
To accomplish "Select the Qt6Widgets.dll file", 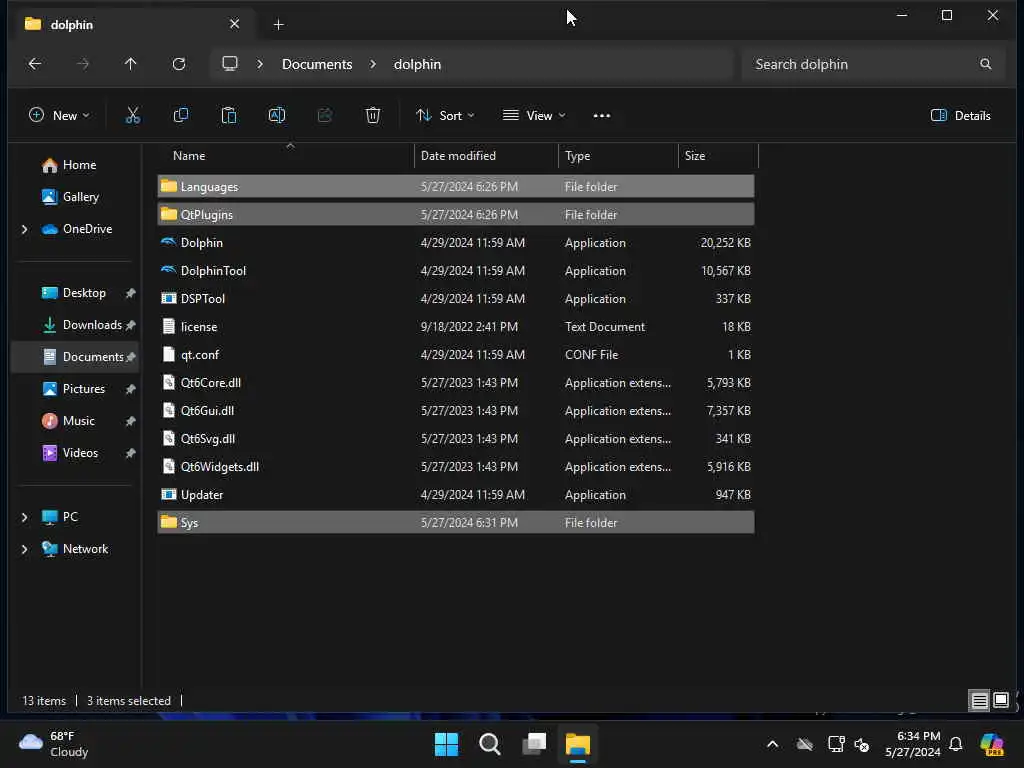I will 455,467.
